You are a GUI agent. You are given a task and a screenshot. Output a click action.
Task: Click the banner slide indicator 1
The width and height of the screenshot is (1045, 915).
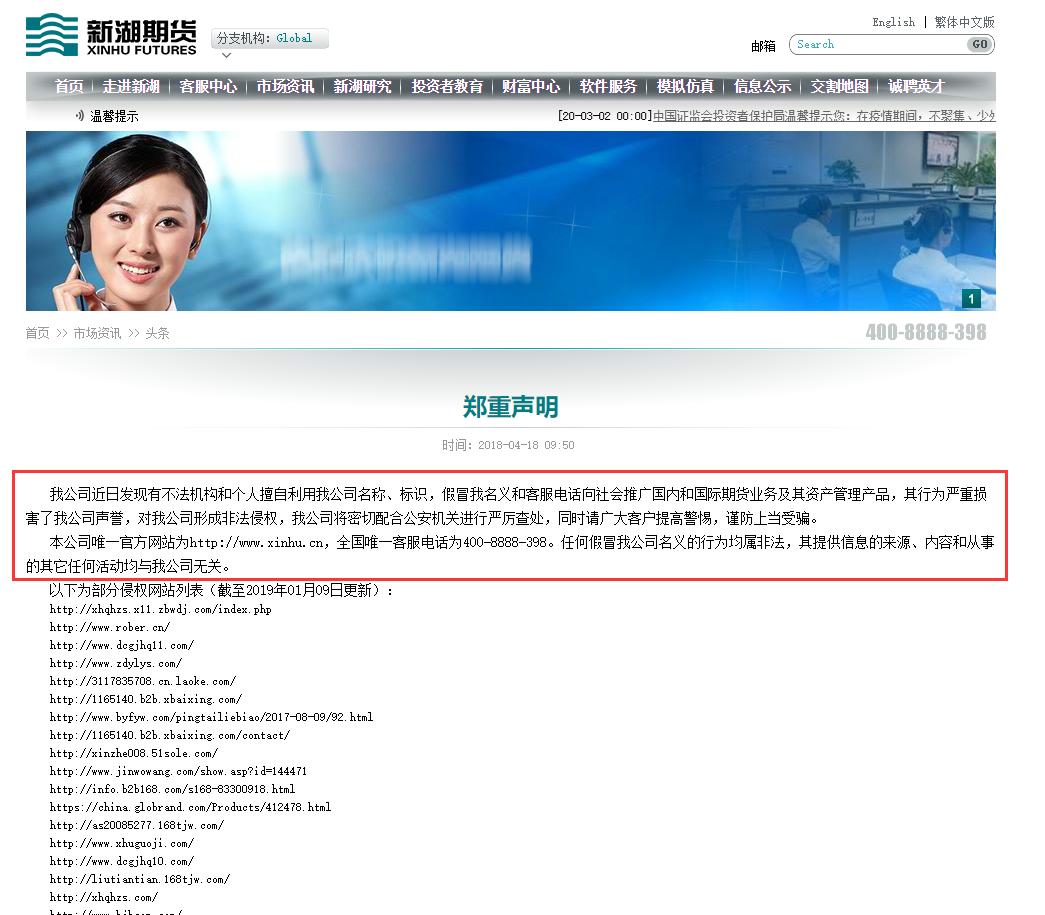(971, 298)
